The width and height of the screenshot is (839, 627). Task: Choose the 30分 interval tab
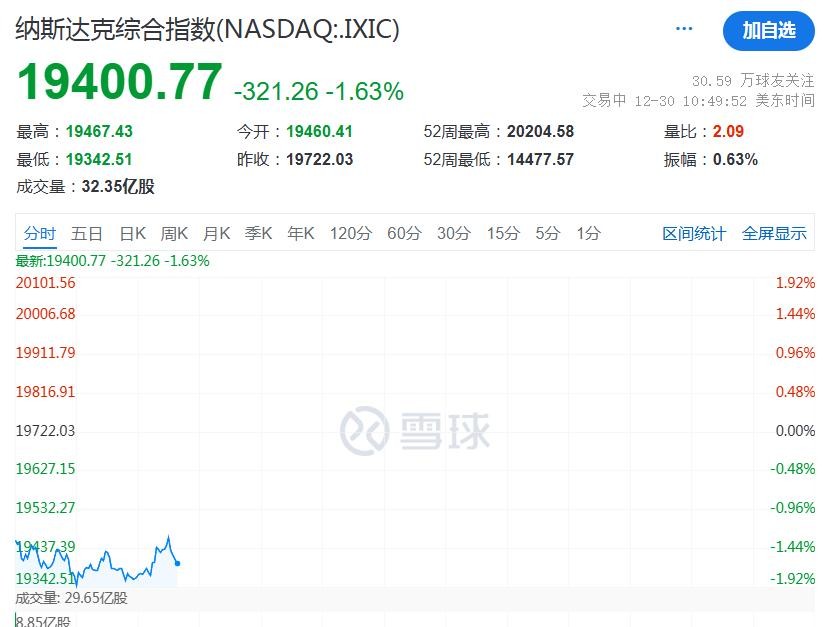tap(453, 233)
